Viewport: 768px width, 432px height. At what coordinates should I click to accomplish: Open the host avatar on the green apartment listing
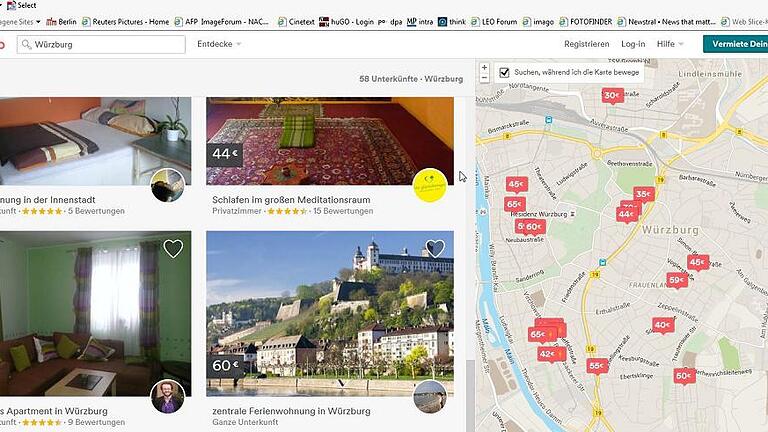coord(168,396)
